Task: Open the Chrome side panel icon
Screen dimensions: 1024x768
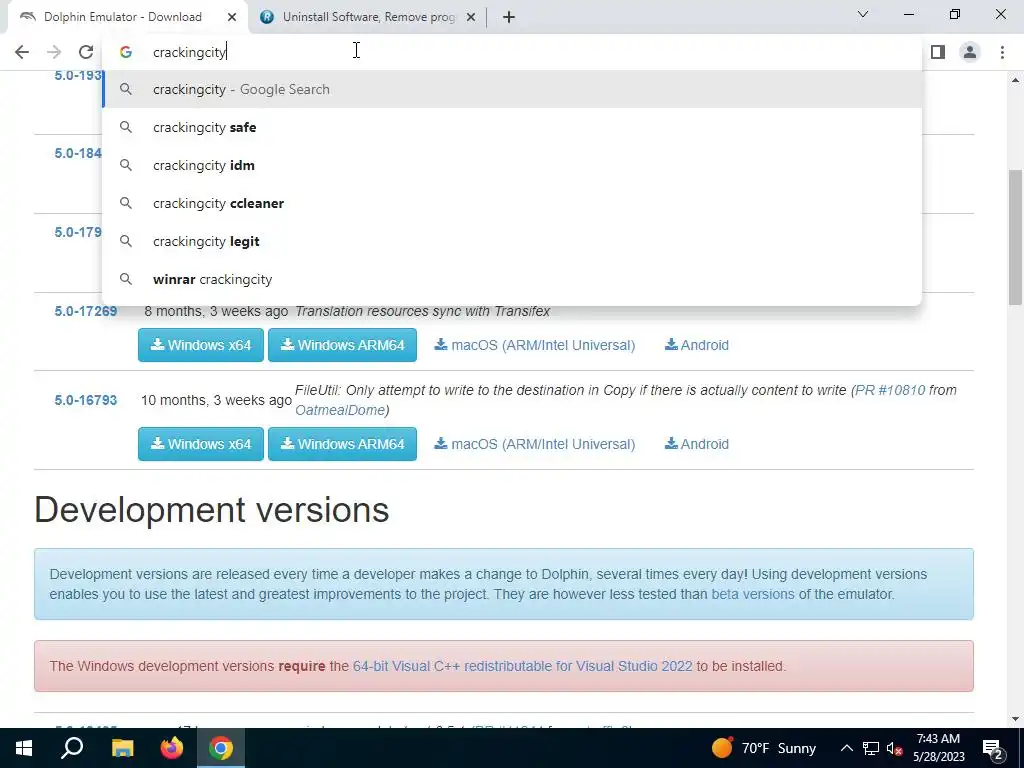Action: click(938, 52)
